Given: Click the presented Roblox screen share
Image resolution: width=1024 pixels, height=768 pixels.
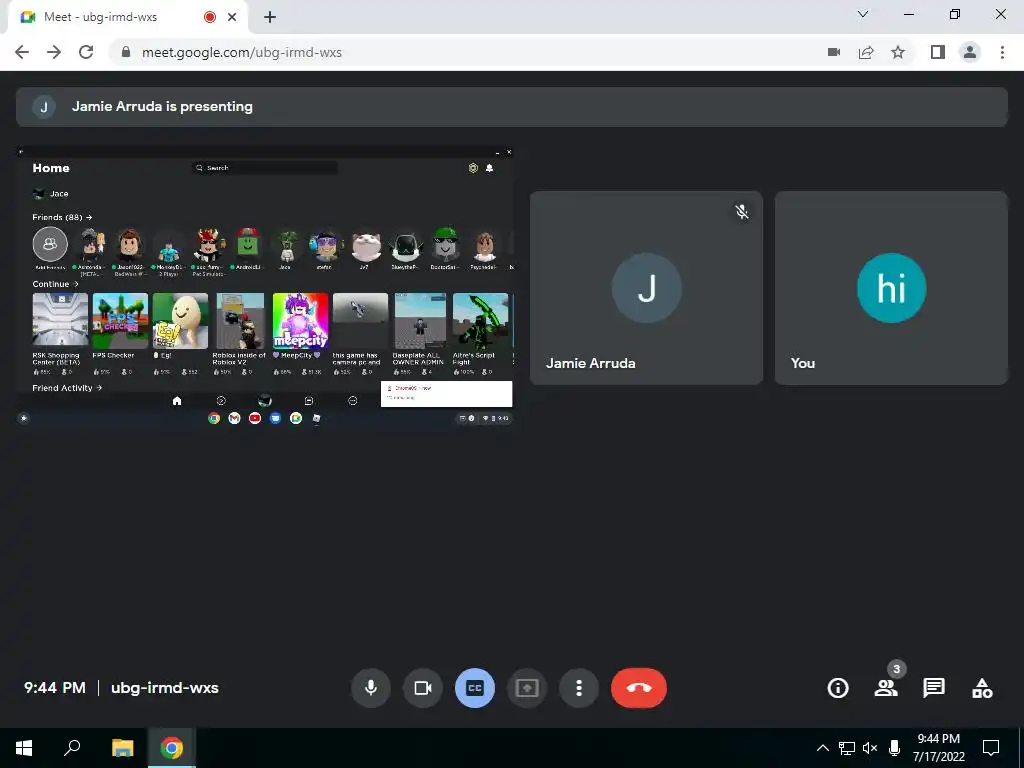Looking at the screenshot, I should click(265, 286).
